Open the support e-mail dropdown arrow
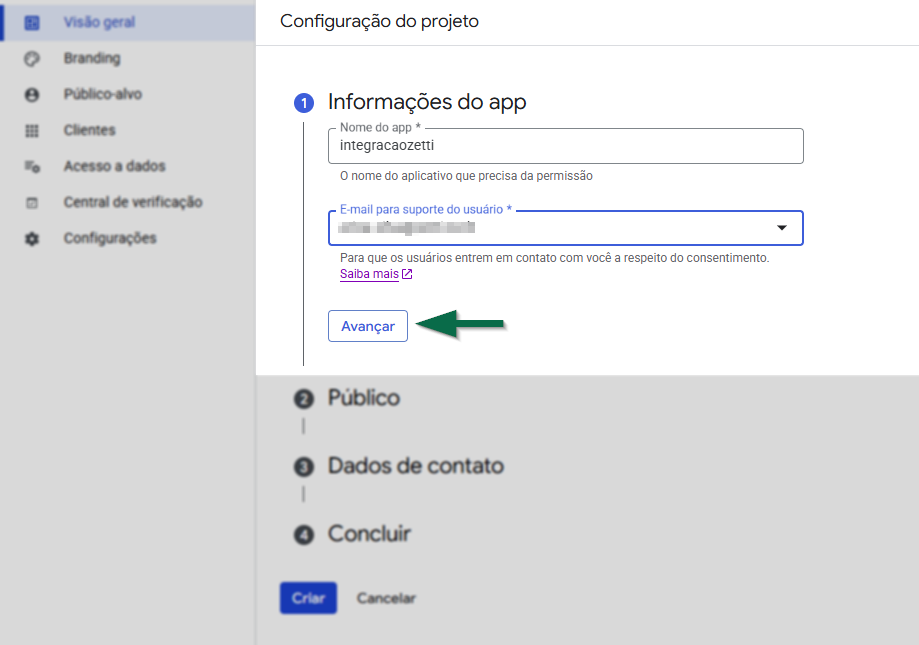This screenshot has width=919, height=645. coord(782,228)
